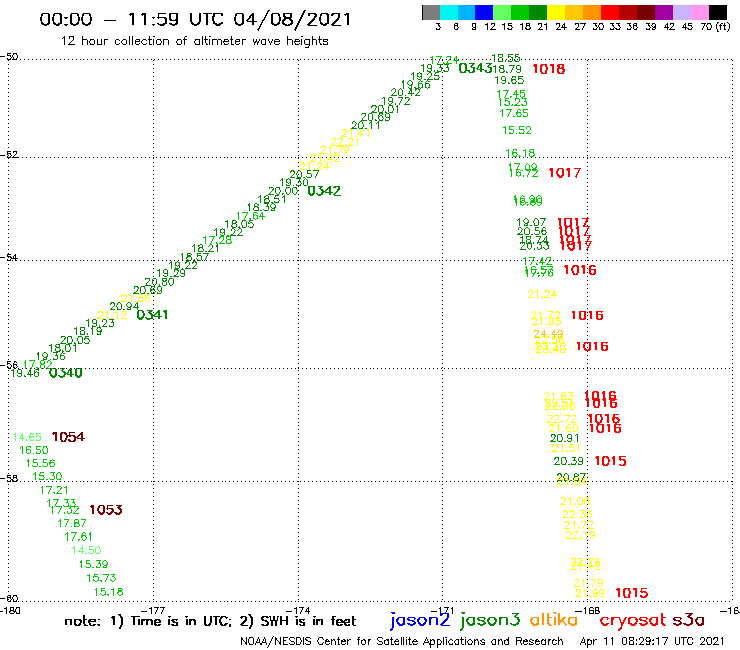Click the latitude axis label -58
The image size is (740, 650).
click(x=9, y=478)
